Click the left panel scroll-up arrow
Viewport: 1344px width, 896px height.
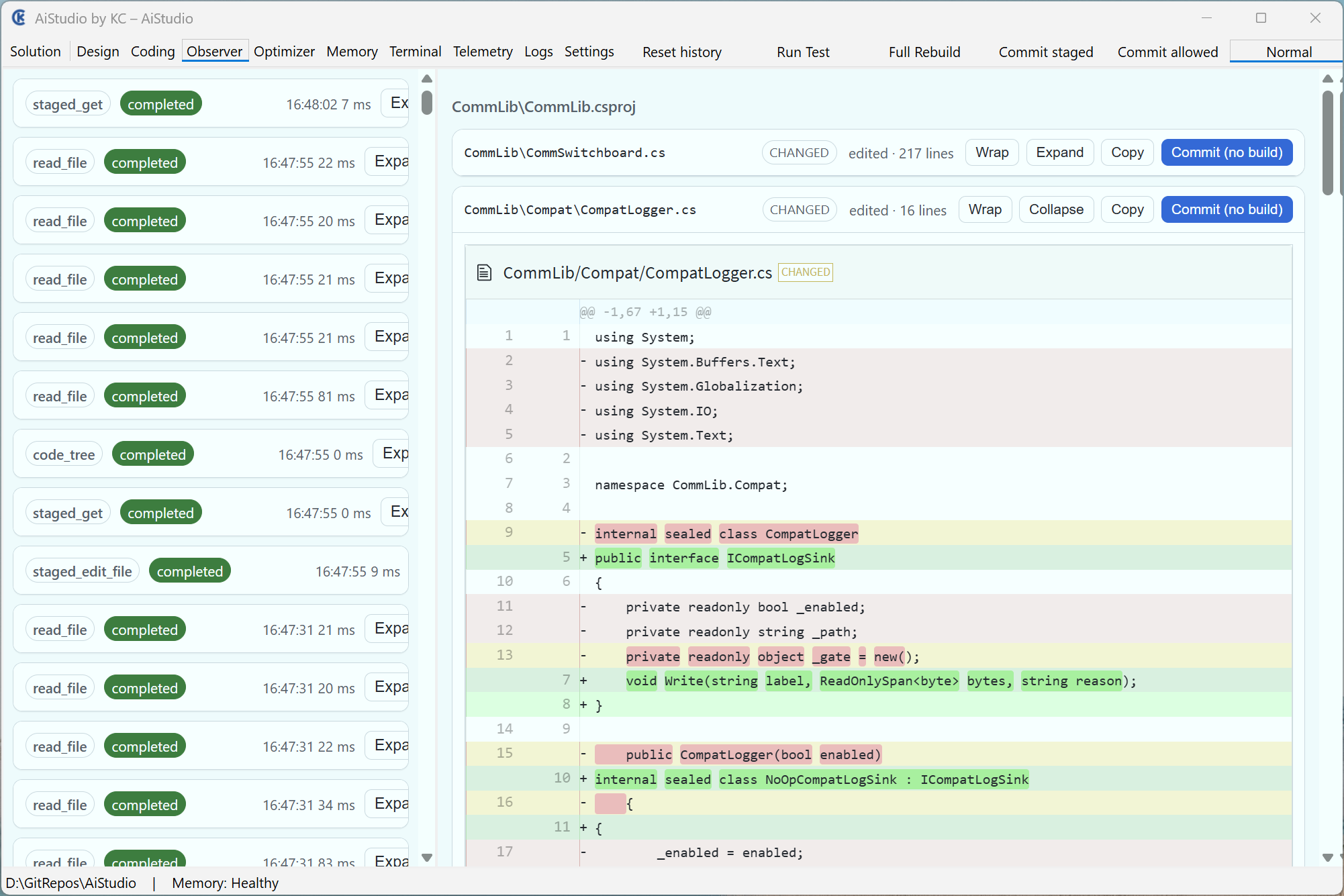[427, 79]
